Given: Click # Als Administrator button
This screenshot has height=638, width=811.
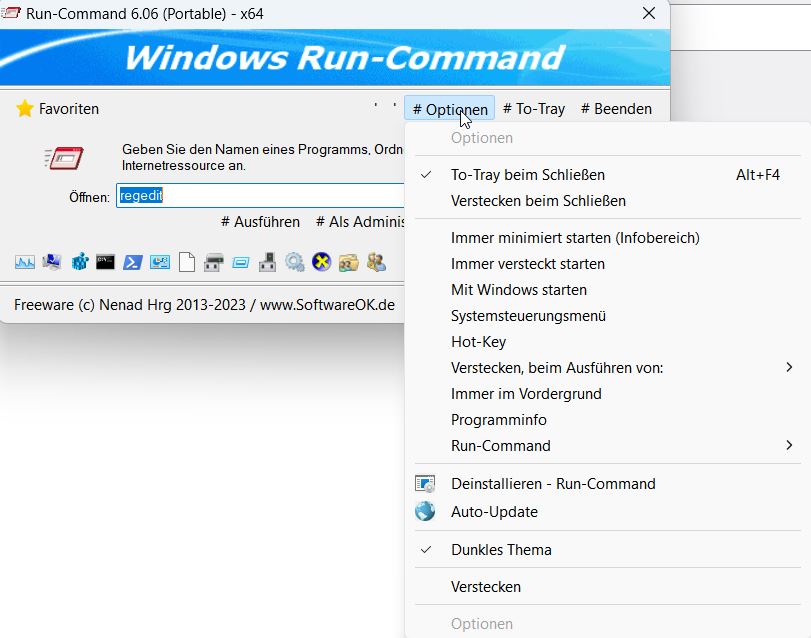Looking at the screenshot, I should (x=361, y=222).
